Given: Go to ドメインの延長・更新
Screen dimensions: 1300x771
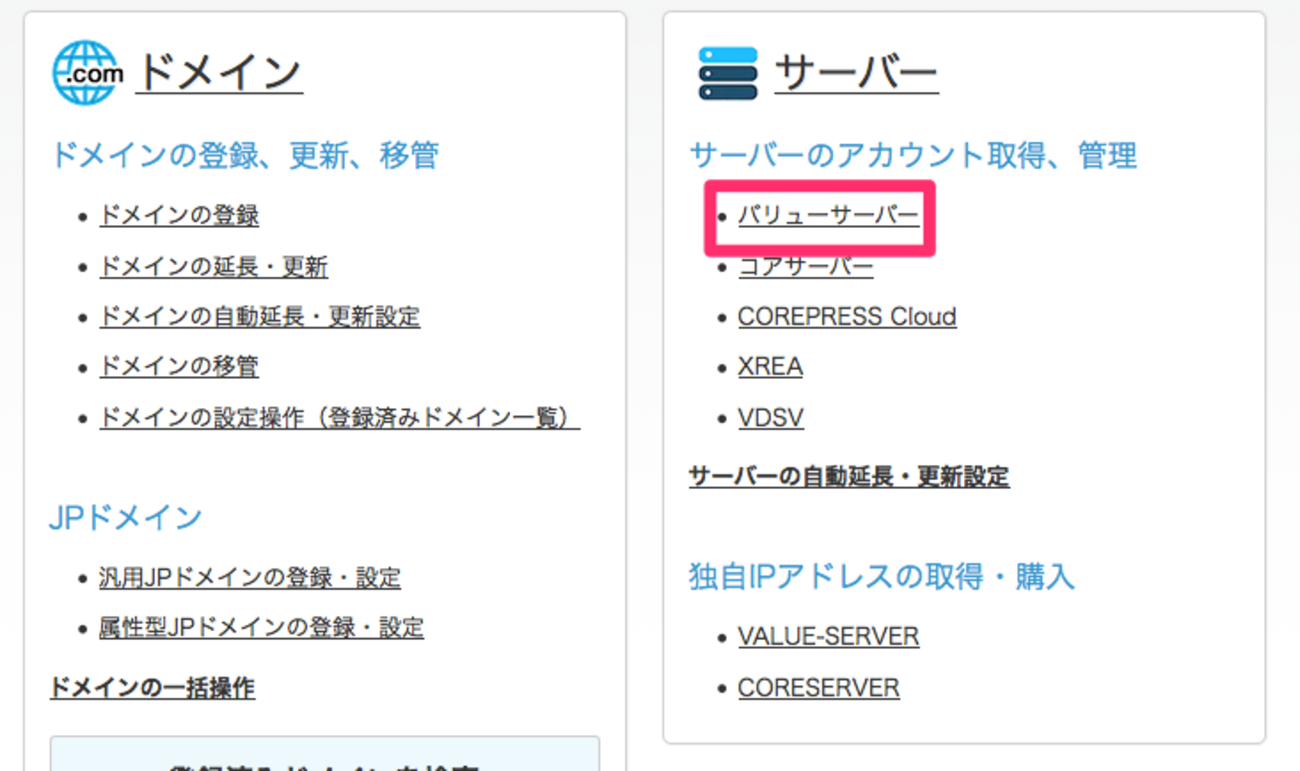Looking at the screenshot, I should 214,266.
